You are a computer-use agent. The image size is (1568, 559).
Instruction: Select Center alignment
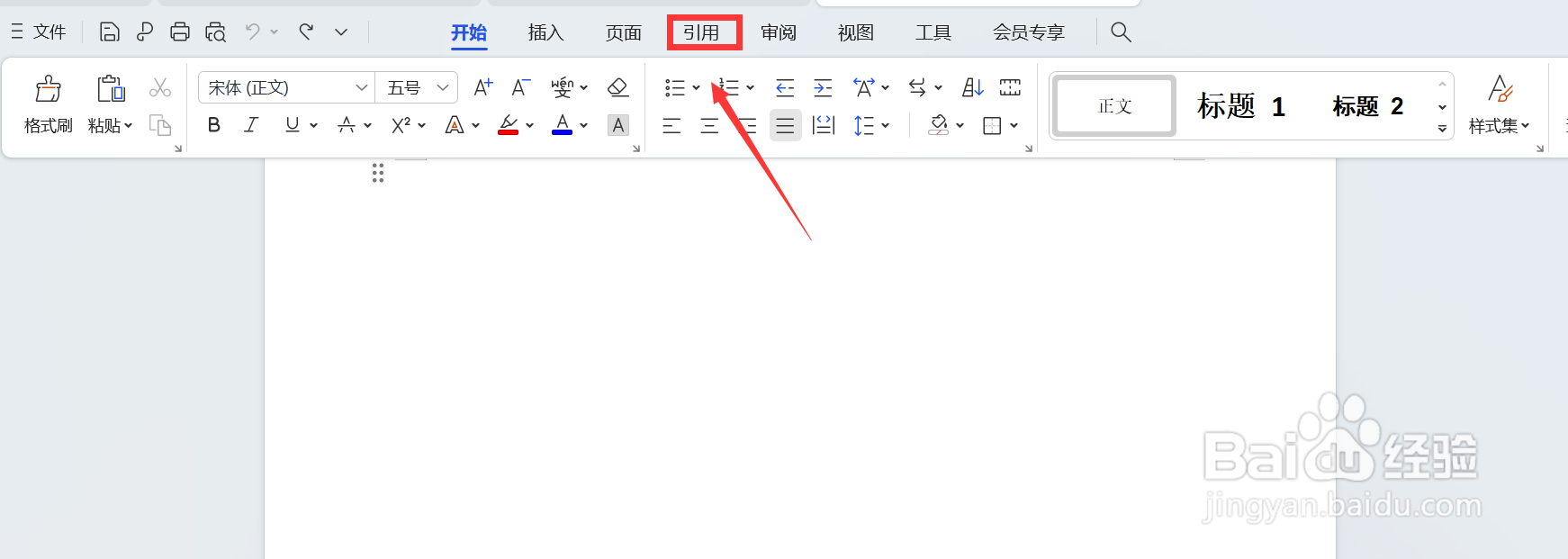point(709,126)
